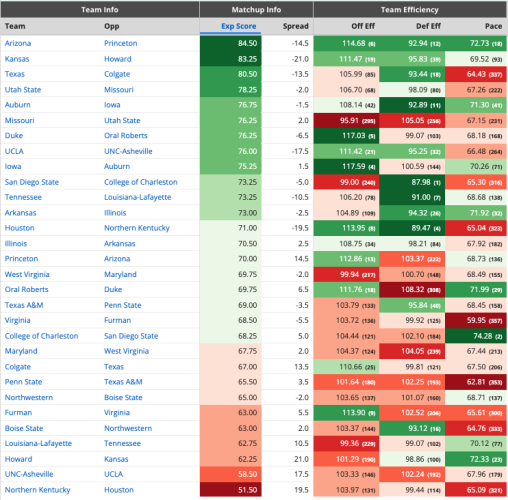Open Texas link in Team column, Colgate row
The width and height of the screenshot is (508, 500).
(x=15, y=74)
